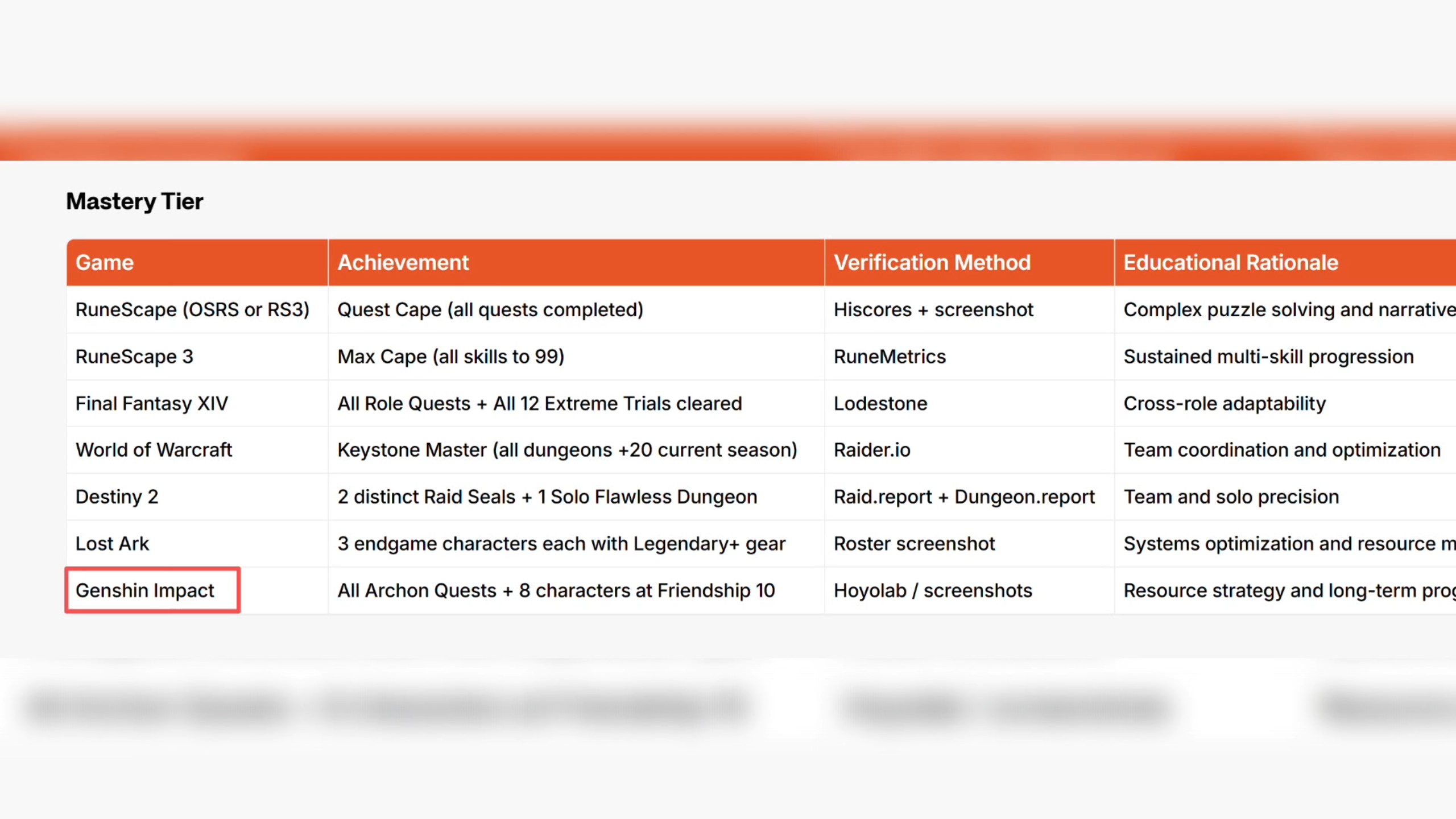Select All Role Quests + All 12 Extreme Trials cell
Screen dimensions: 1456x819
576,403
